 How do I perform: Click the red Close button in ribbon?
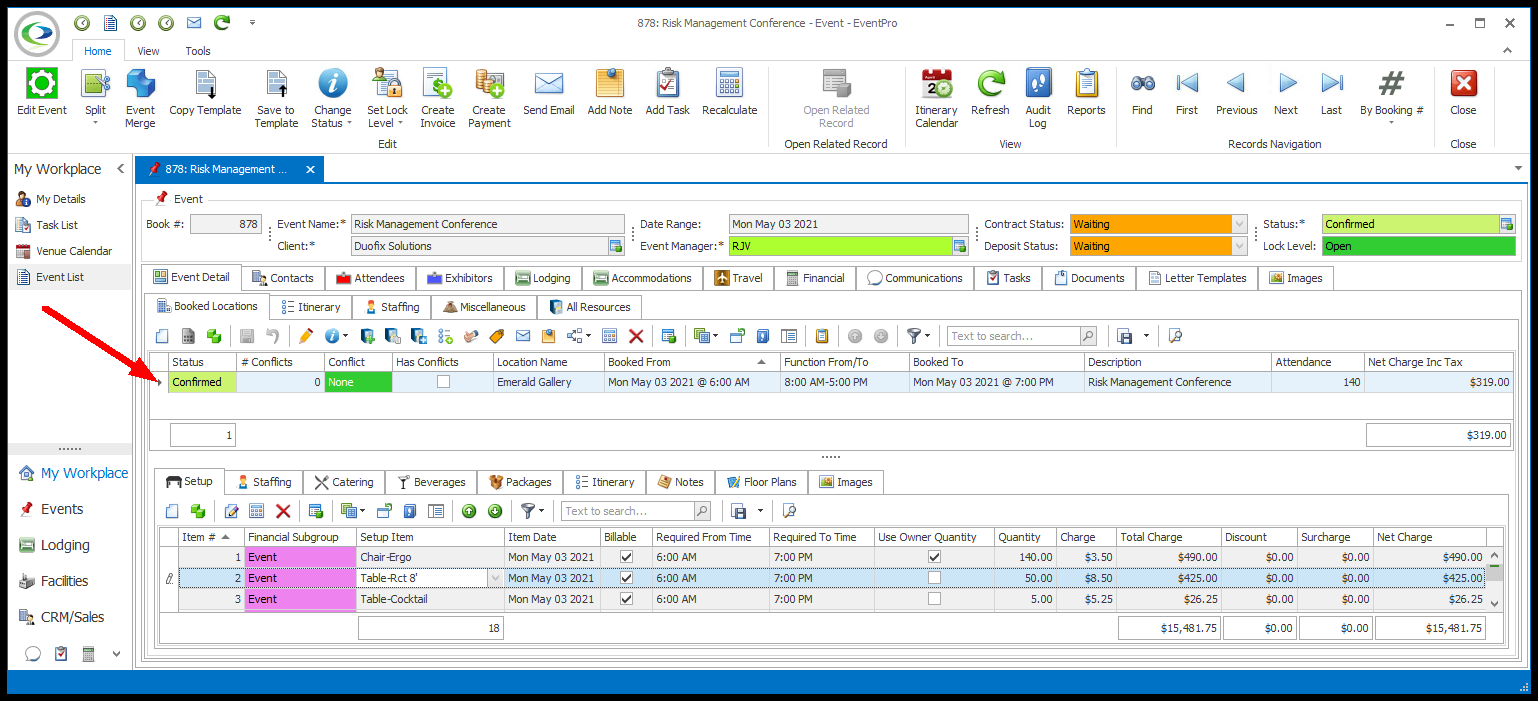[1463, 93]
